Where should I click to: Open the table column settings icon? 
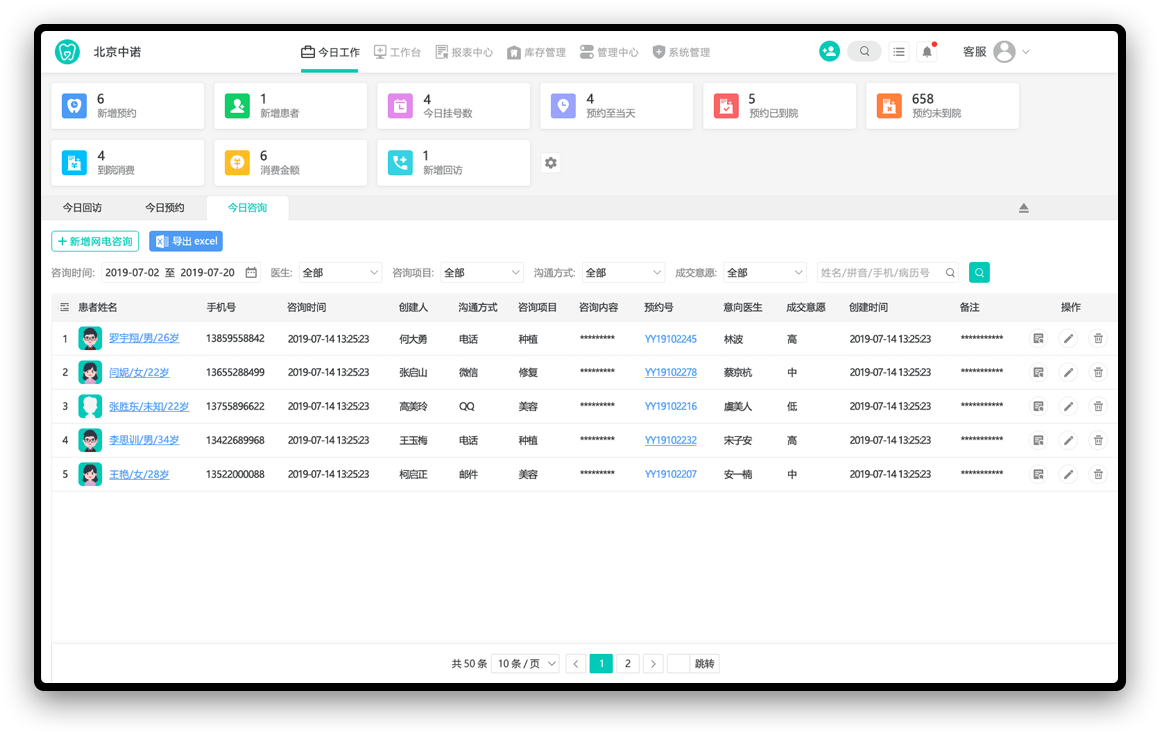click(64, 307)
